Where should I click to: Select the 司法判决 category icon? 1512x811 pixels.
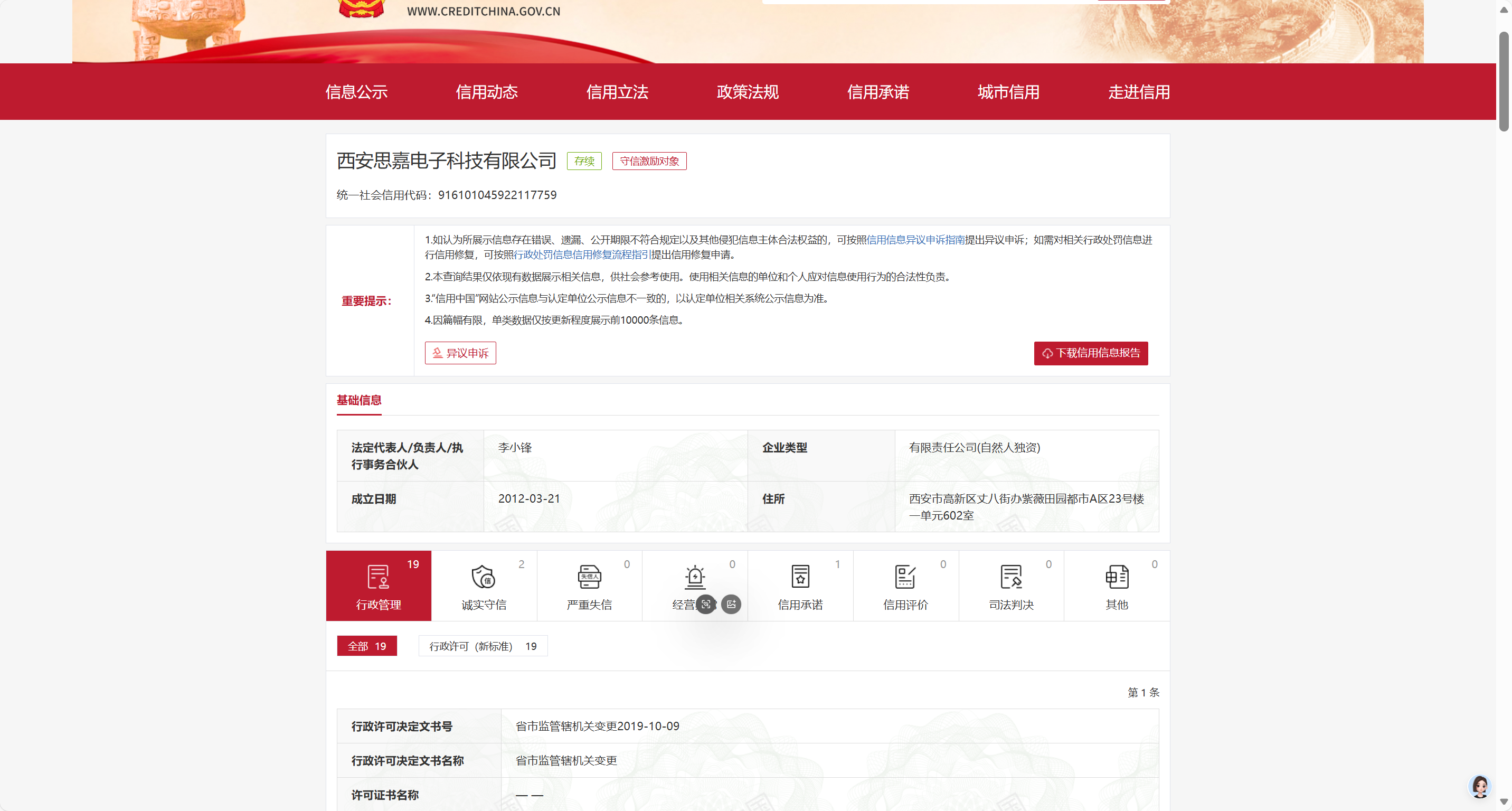1011,577
